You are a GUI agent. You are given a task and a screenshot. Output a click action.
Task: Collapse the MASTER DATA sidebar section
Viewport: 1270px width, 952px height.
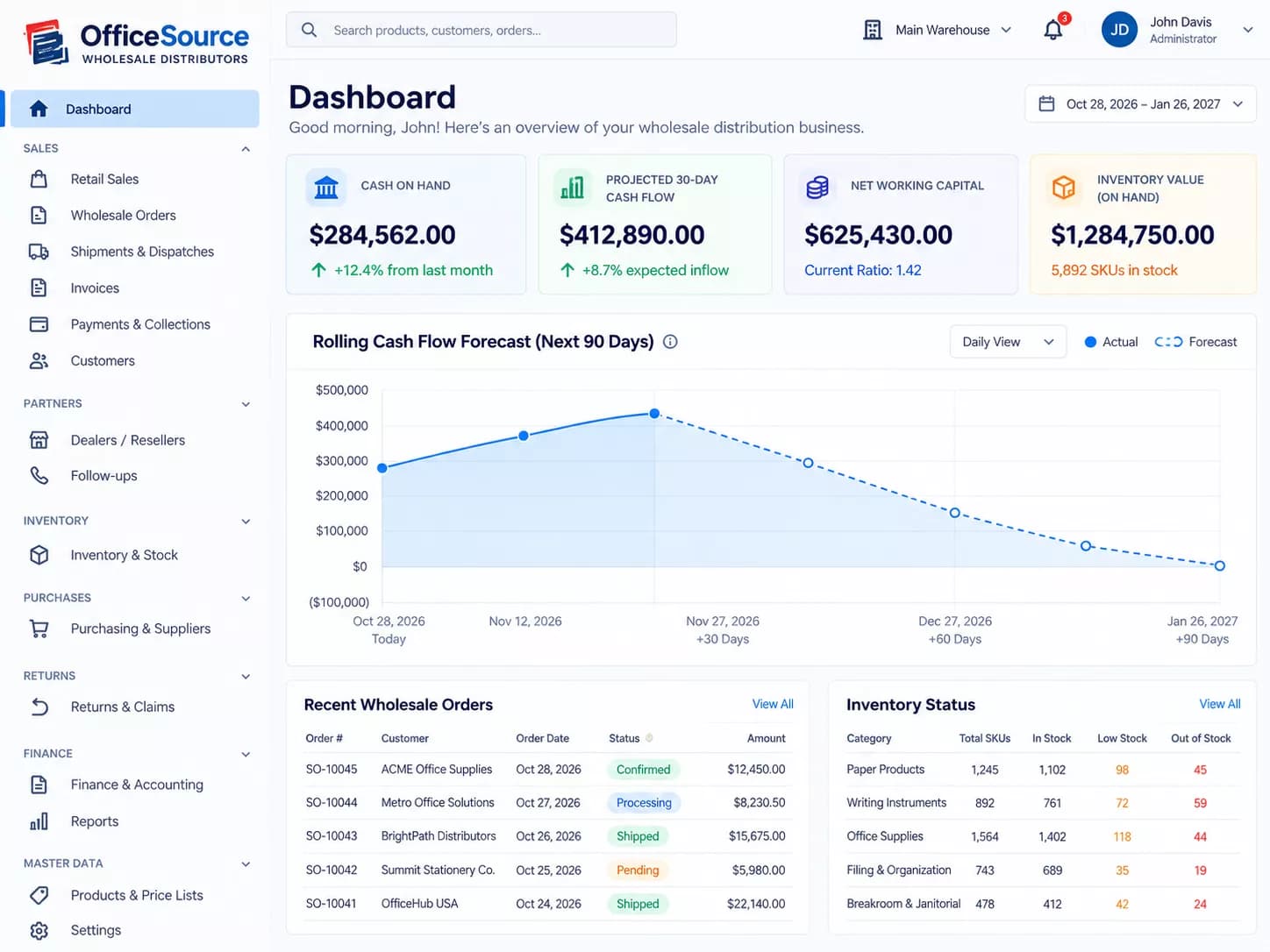[246, 863]
